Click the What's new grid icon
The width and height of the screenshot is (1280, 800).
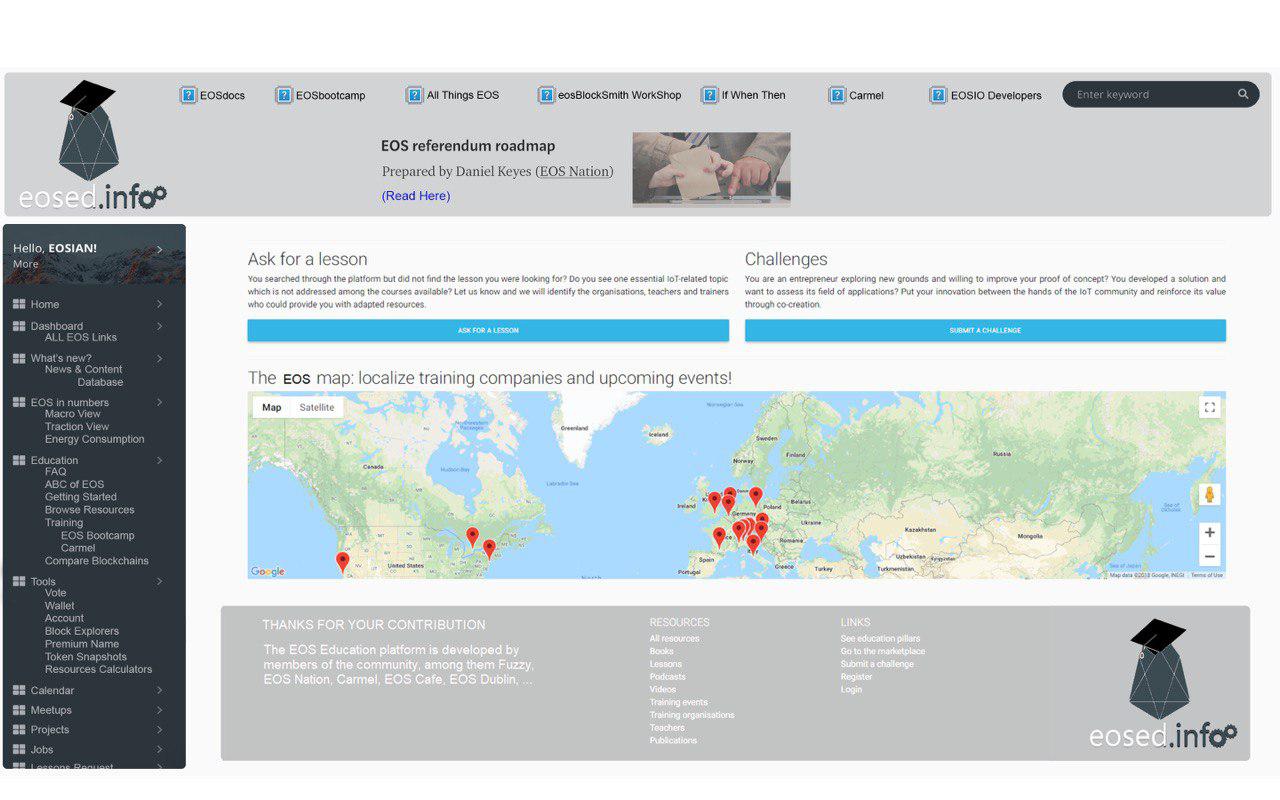coord(19,358)
